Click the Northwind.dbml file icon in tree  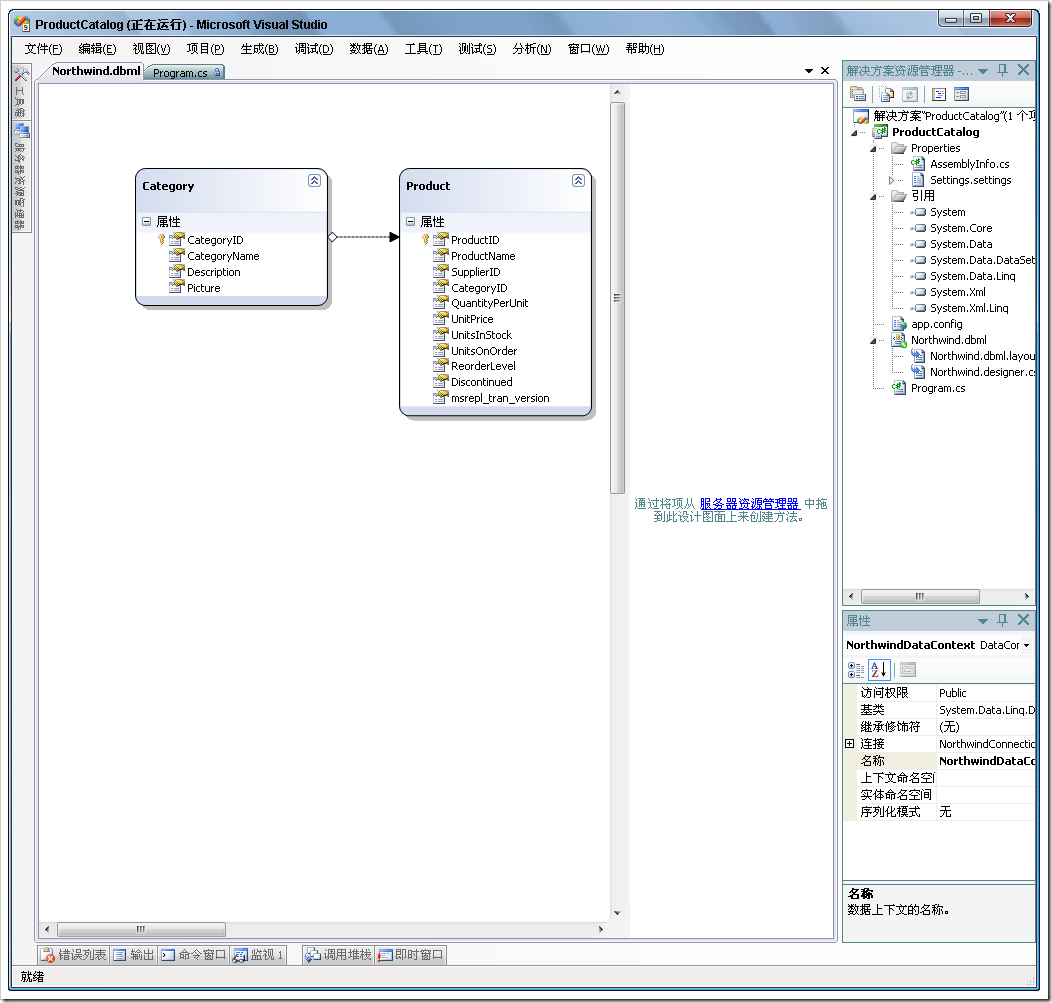(899, 340)
